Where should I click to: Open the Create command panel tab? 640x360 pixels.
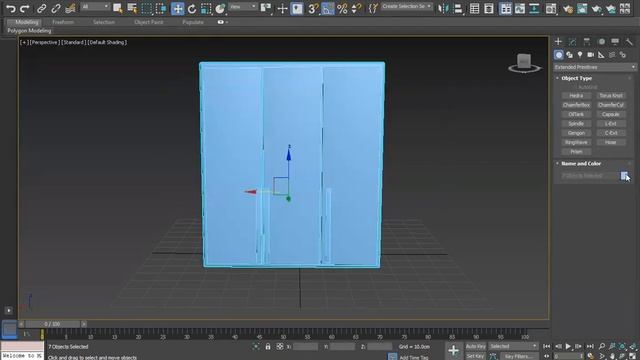click(558, 42)
